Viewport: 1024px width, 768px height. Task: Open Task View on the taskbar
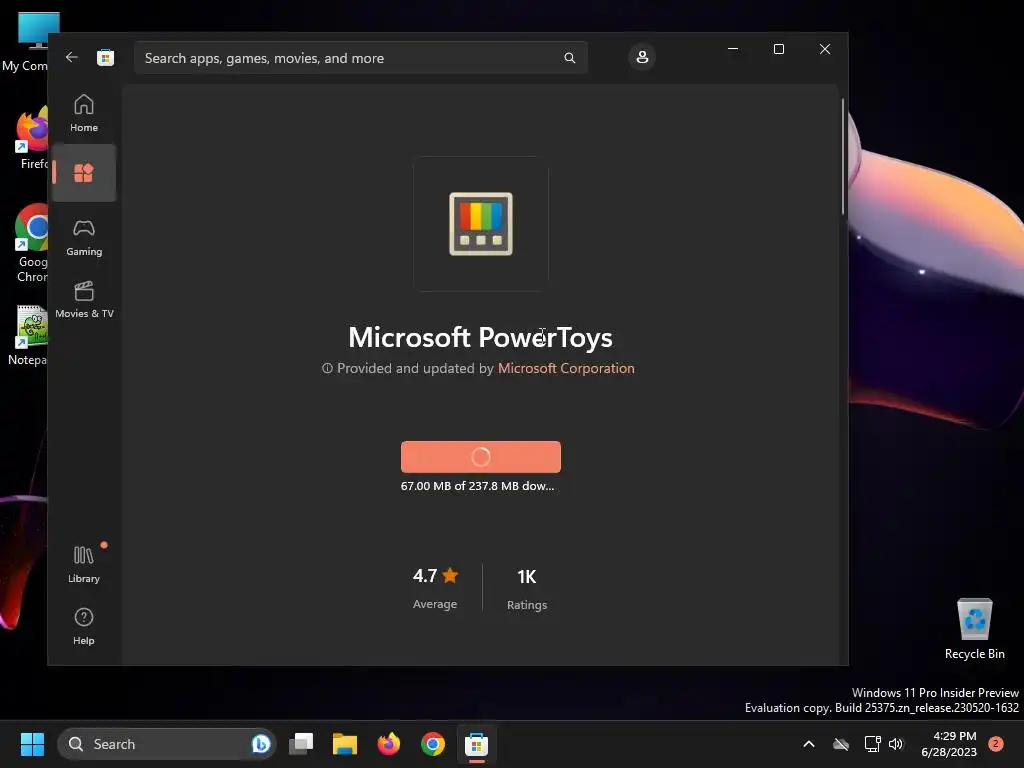tap(301, 744)
